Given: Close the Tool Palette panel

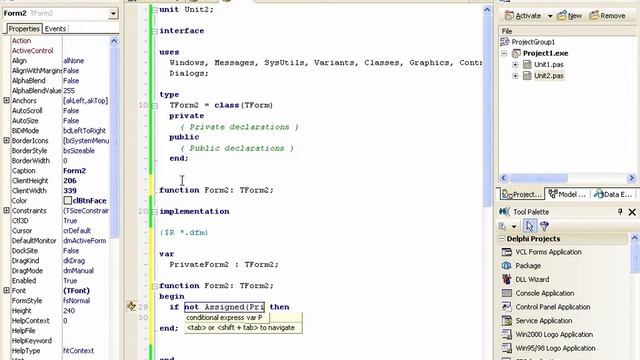Looking at the screenshot, I should coord(632,212).
